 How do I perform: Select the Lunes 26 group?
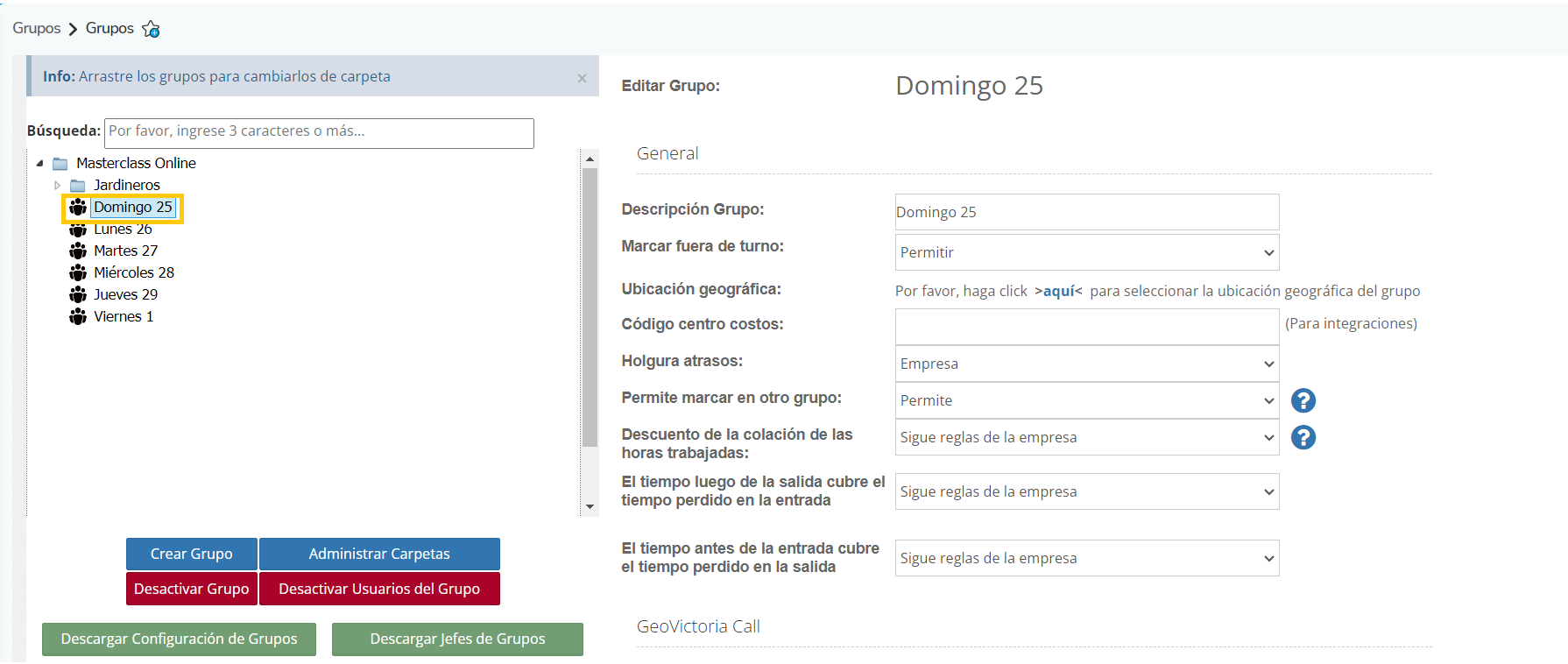[x=123, y=230]
